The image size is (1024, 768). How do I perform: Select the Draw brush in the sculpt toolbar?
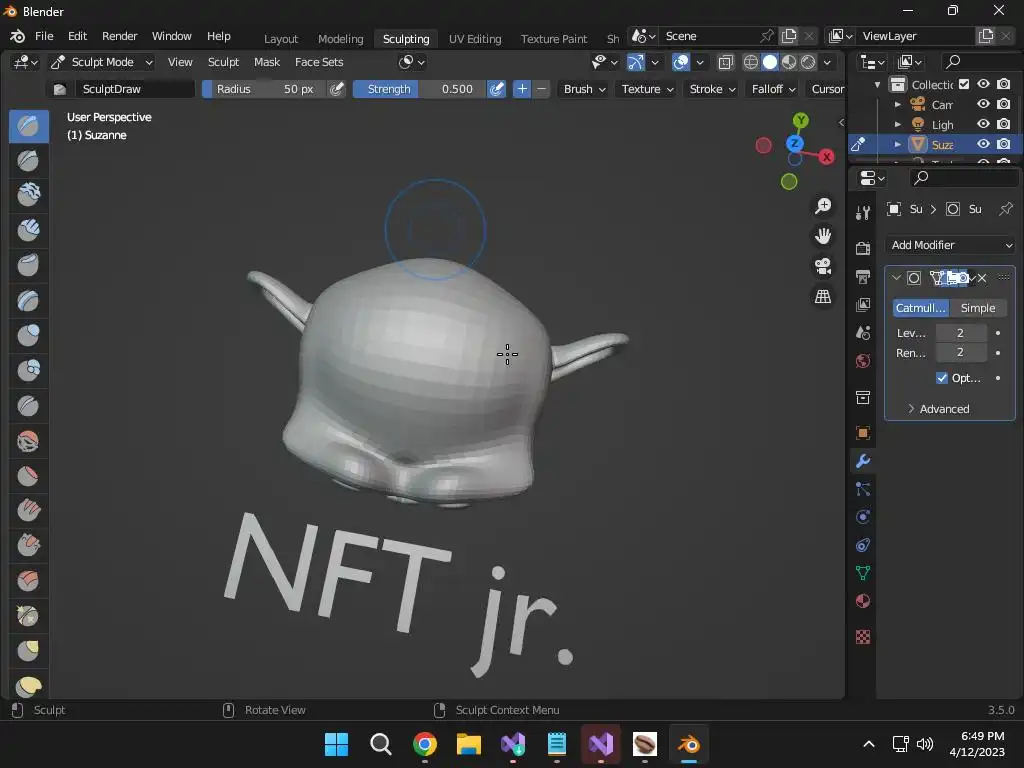pos(28,126)
